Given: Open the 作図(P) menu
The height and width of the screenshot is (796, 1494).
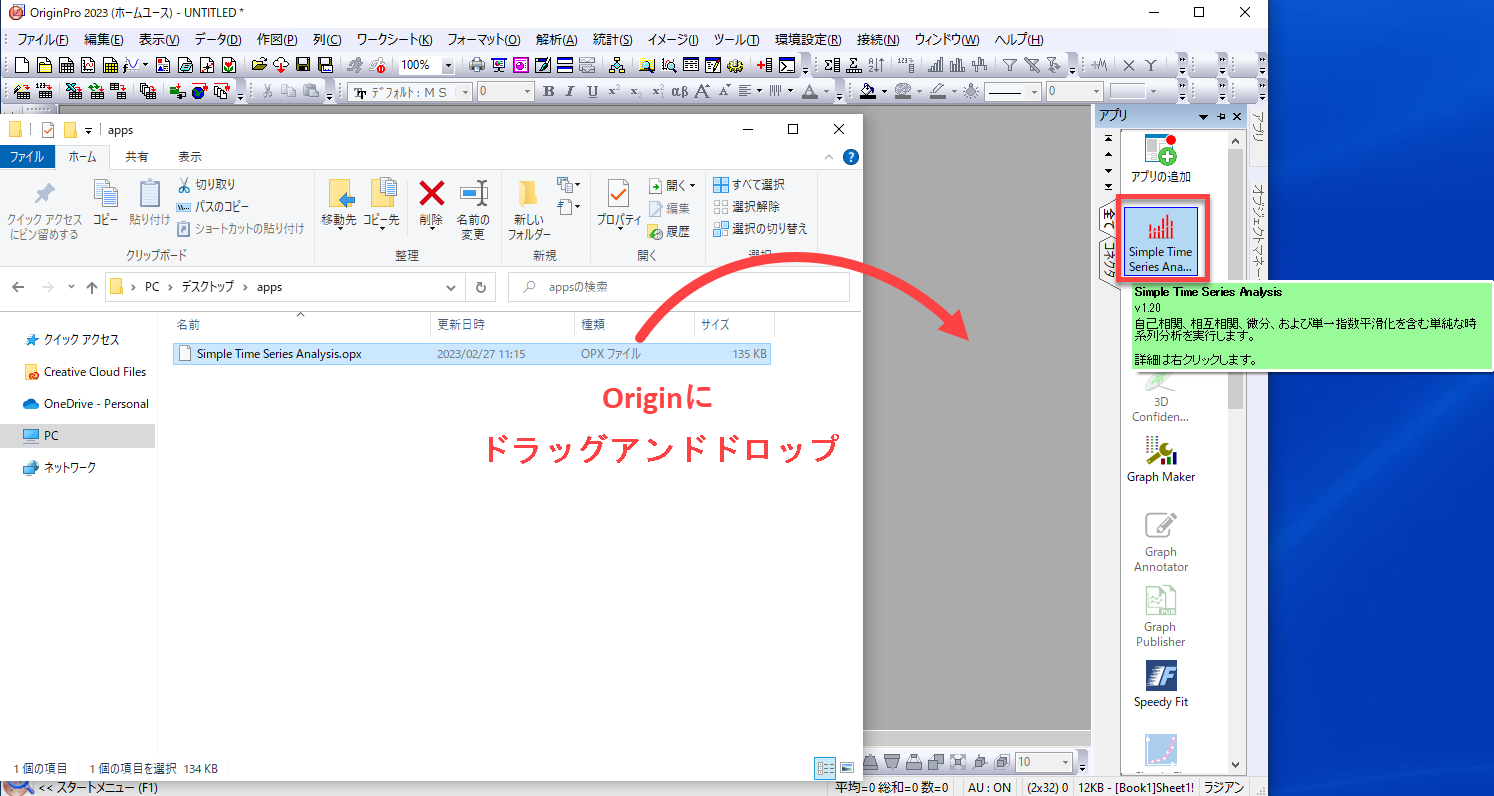Looking at the screenshot, I should (277, 40).
